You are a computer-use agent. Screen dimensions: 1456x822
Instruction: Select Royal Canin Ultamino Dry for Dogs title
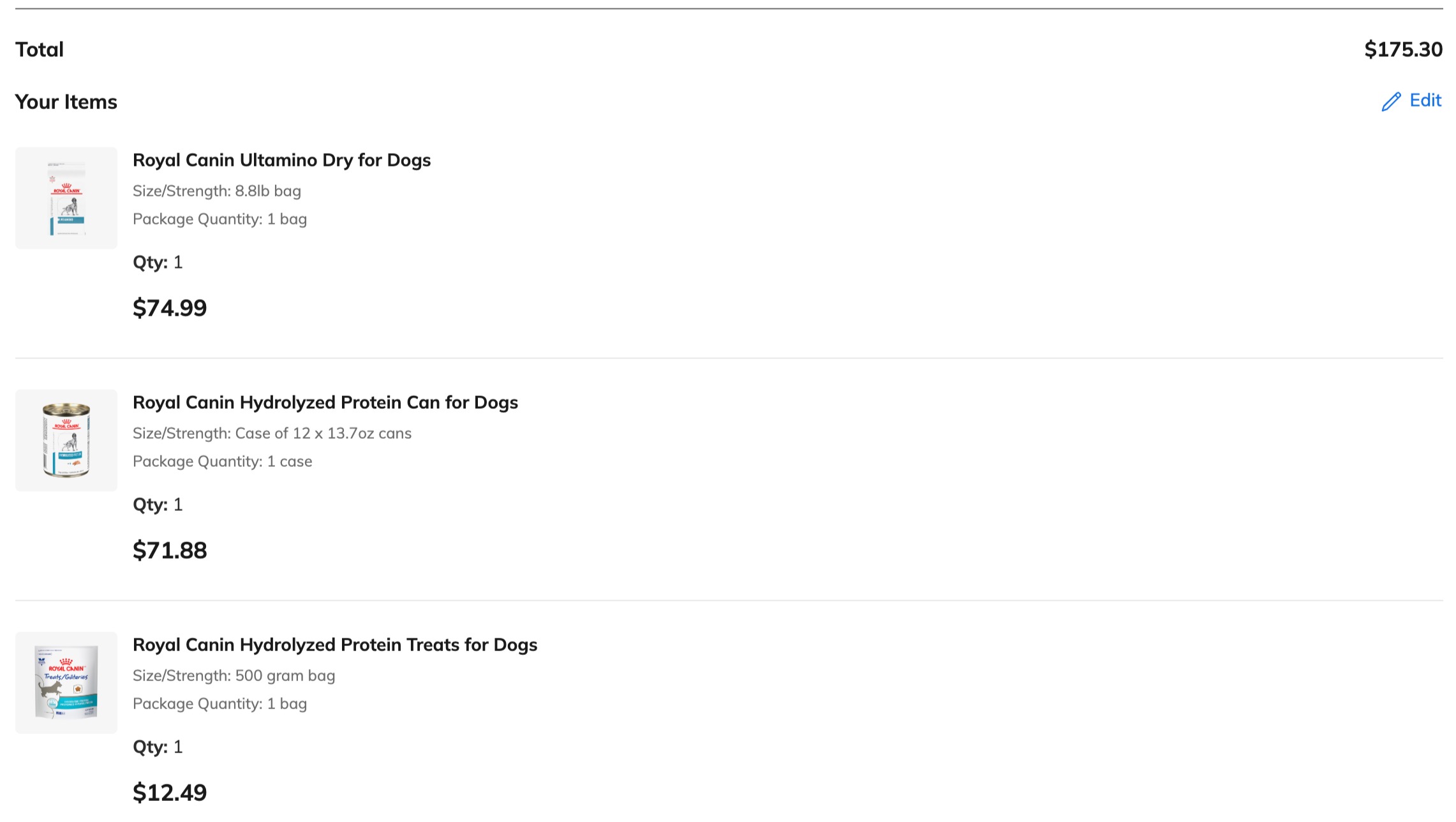point(281,160)
